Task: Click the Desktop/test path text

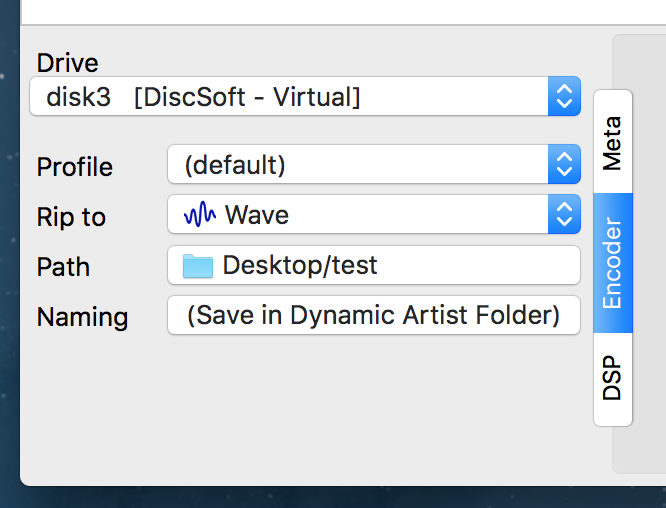Action: point(300,265)
